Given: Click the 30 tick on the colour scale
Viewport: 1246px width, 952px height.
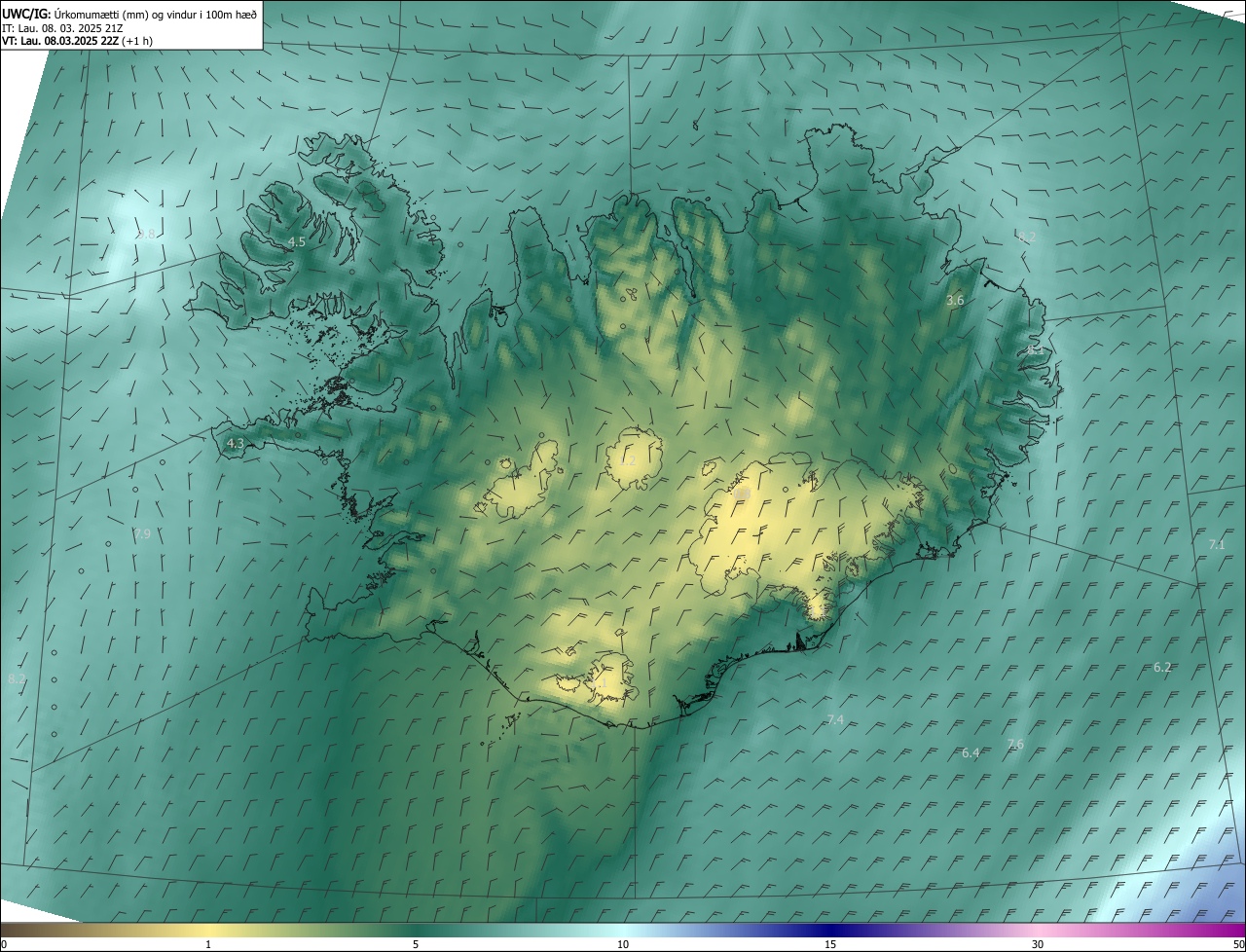Looking at the screenshot, I should [x=1038, y=945].
